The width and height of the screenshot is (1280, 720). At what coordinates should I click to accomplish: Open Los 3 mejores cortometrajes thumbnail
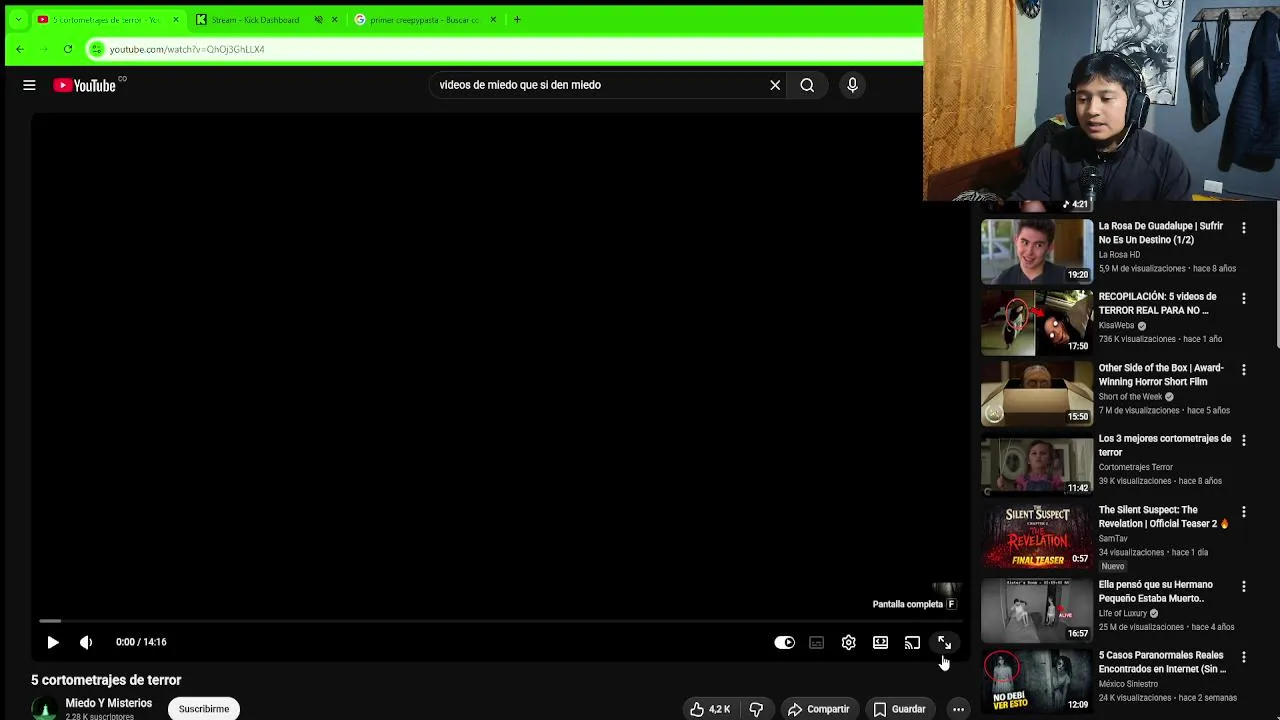click(x=1037, y=465)
